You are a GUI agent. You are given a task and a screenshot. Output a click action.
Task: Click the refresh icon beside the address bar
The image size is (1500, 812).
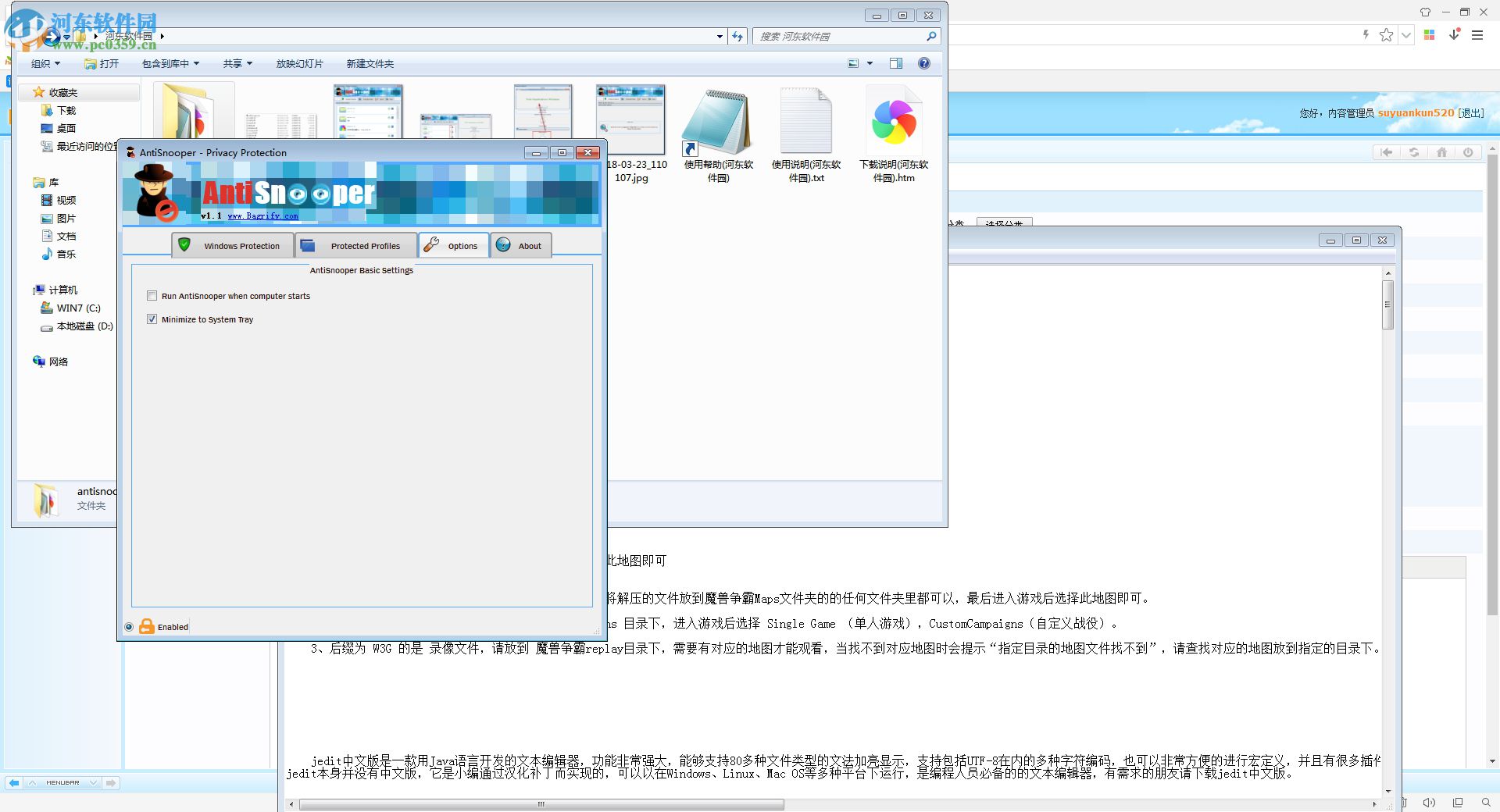tap(737, 36)
